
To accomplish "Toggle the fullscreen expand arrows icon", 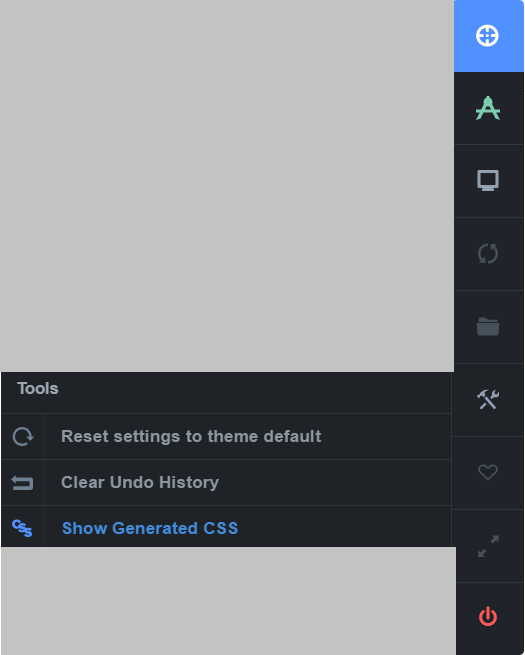I will click(488, 546).
